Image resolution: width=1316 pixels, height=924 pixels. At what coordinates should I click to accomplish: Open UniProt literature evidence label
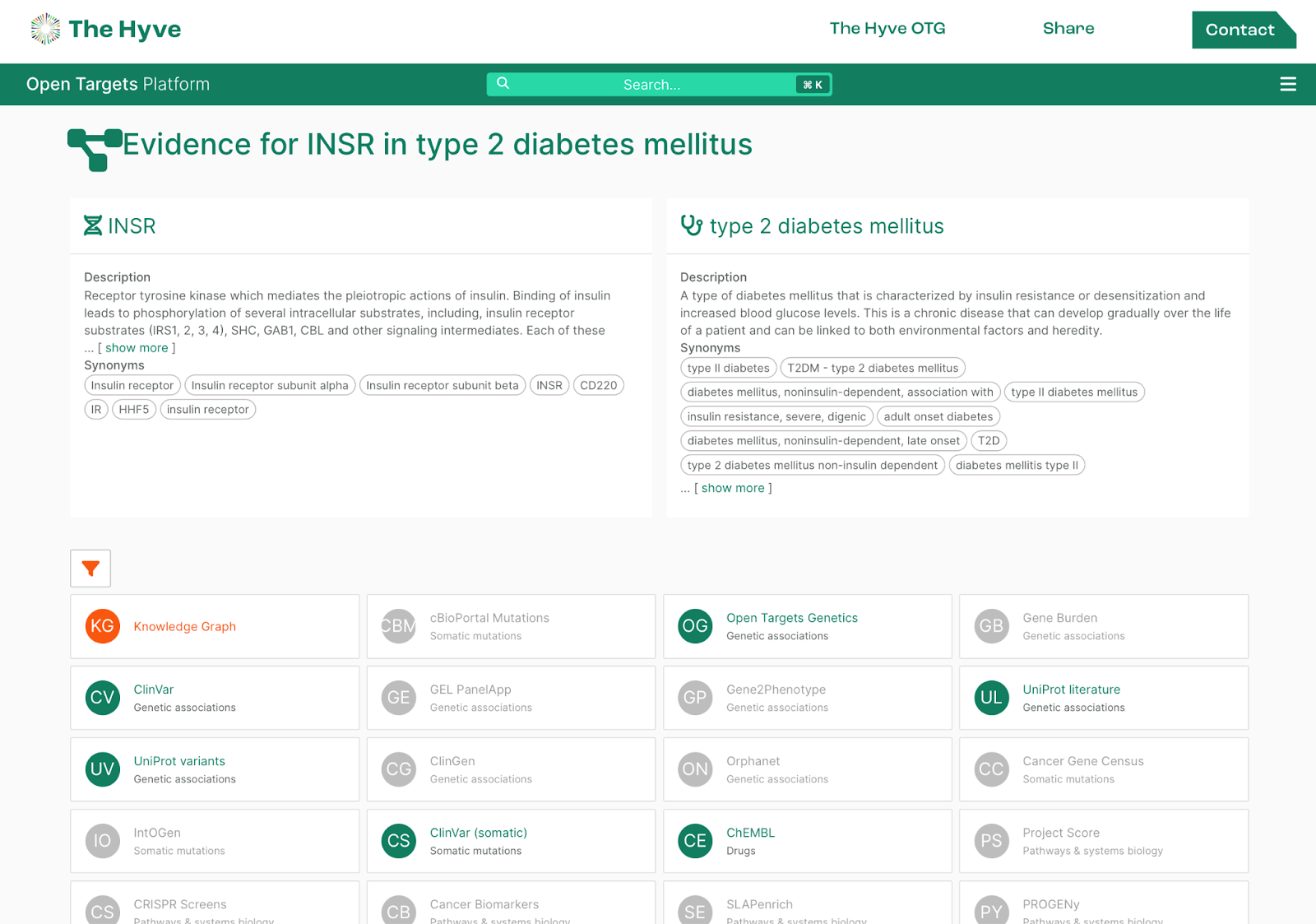(x=1072, y=690)
